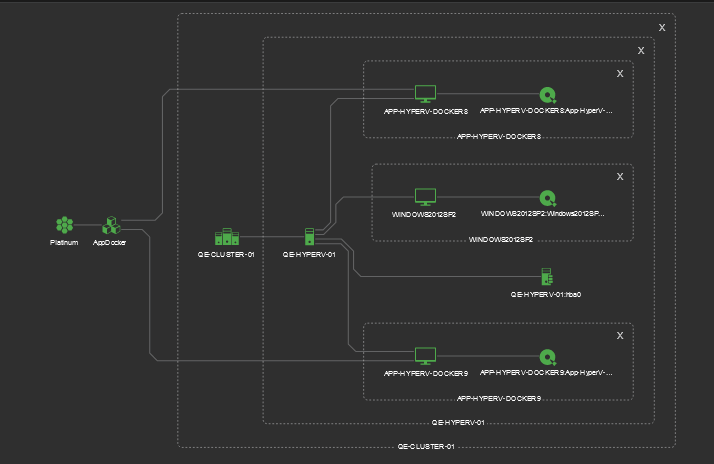Click the APP-HYPERV-DOCKER9 label under monitor icon
This screenshot has width=714, height=464.
point(426,373)
